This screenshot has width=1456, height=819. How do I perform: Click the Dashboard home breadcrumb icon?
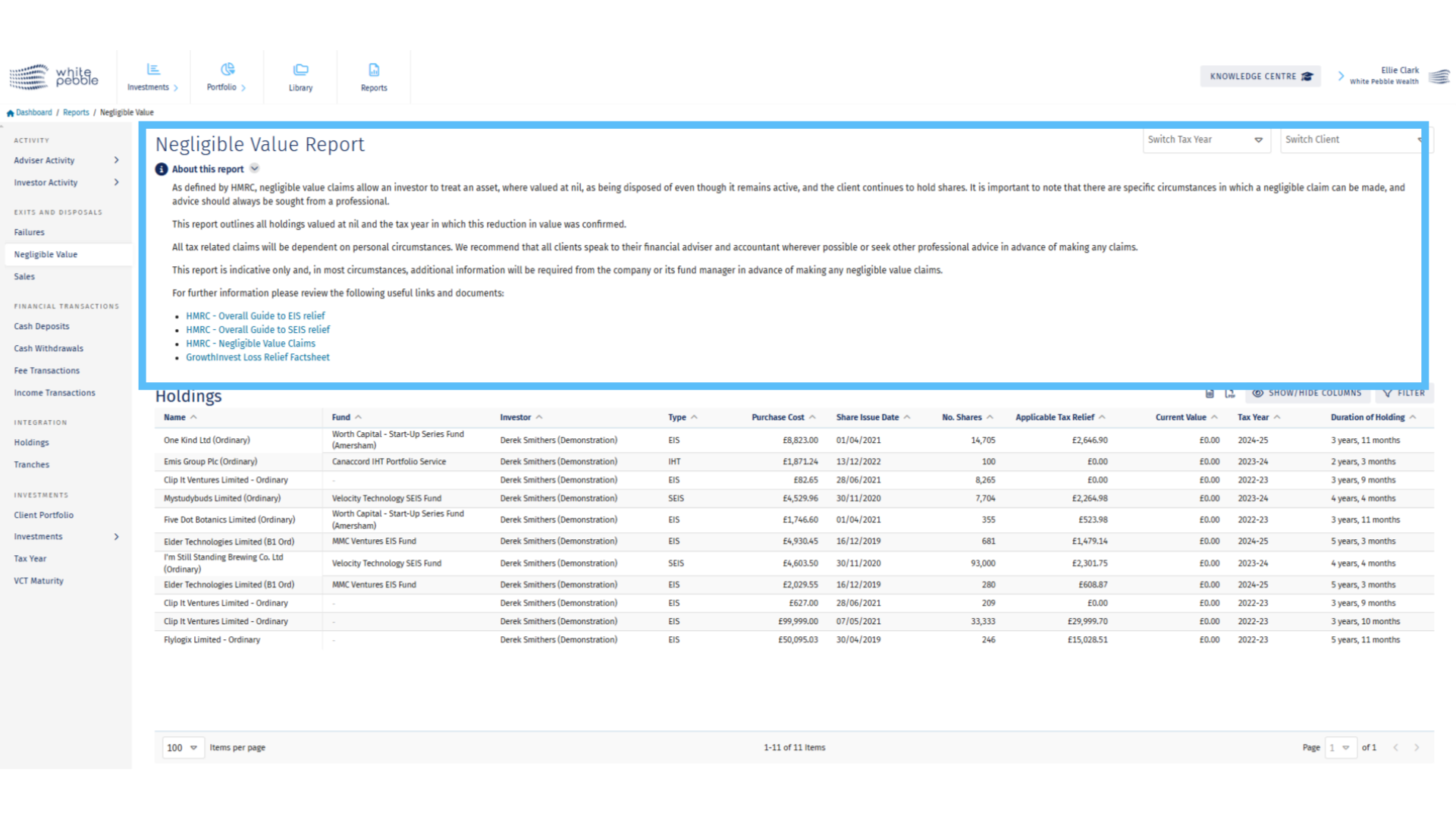(x=11, y=113)
